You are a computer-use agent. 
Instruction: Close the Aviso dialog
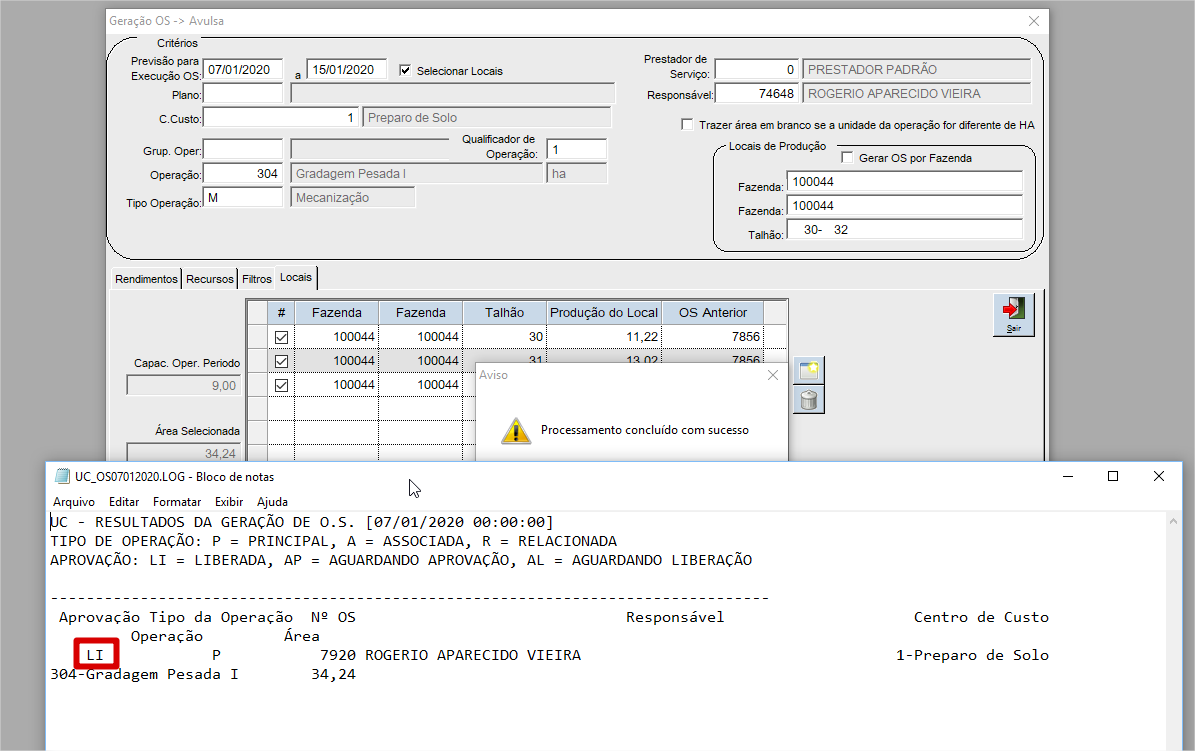pyautogui.click(x=773, y=375)
